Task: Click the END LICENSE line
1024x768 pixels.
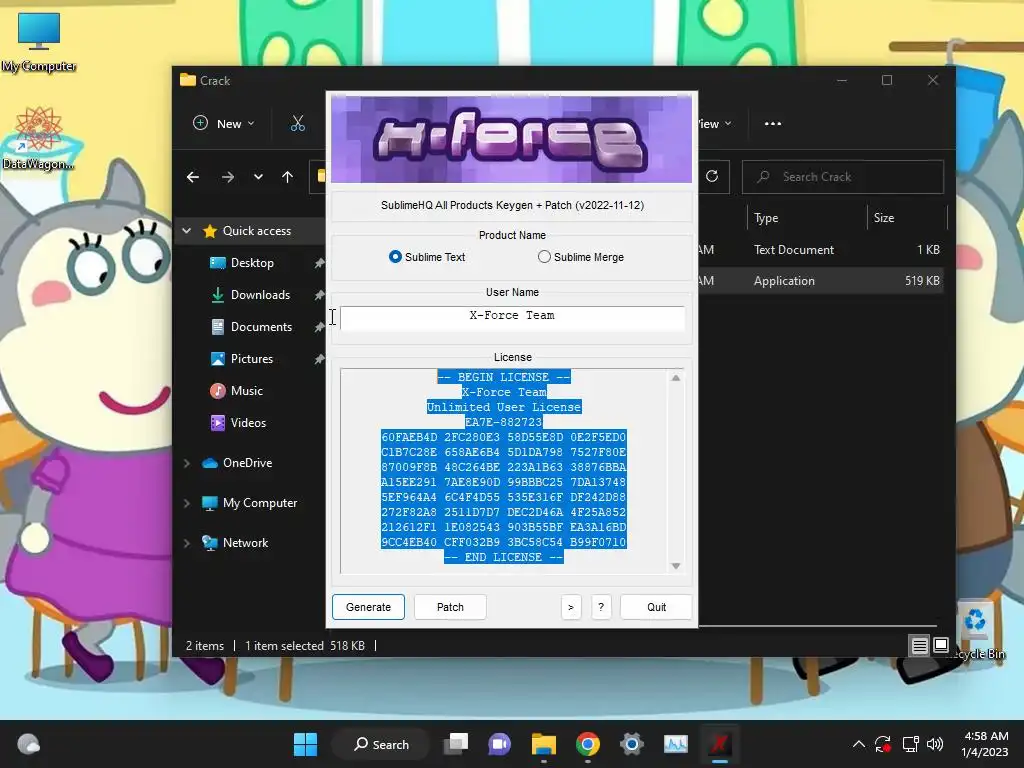Action: click(x=504, y=557)
